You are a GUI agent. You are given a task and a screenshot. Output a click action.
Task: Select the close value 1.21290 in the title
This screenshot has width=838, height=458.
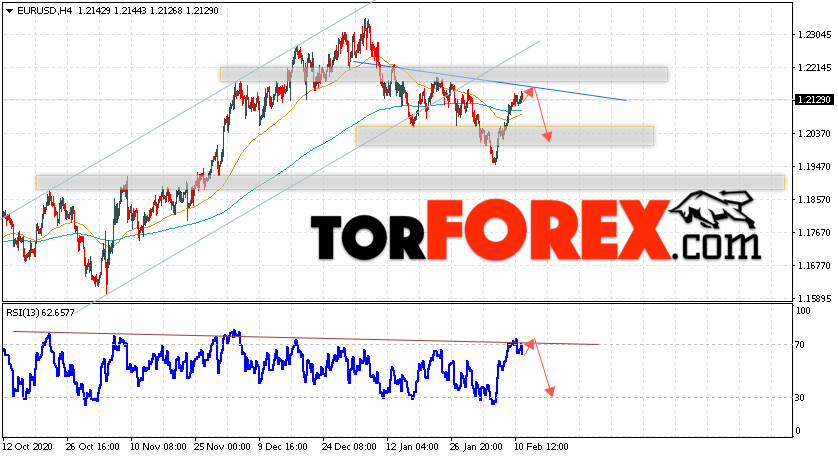pos(202,11)
